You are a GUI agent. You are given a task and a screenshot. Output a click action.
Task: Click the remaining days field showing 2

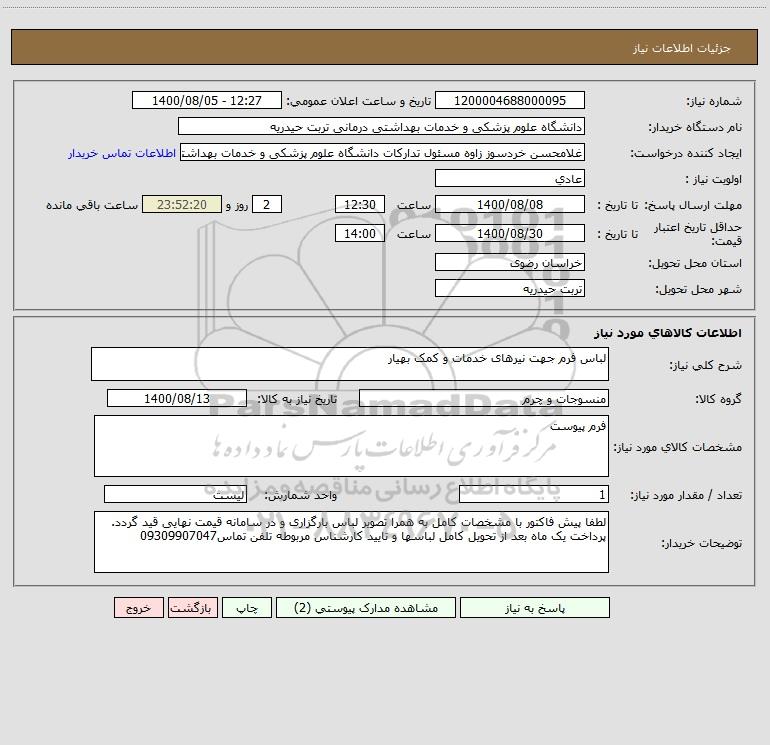(267, 204)
